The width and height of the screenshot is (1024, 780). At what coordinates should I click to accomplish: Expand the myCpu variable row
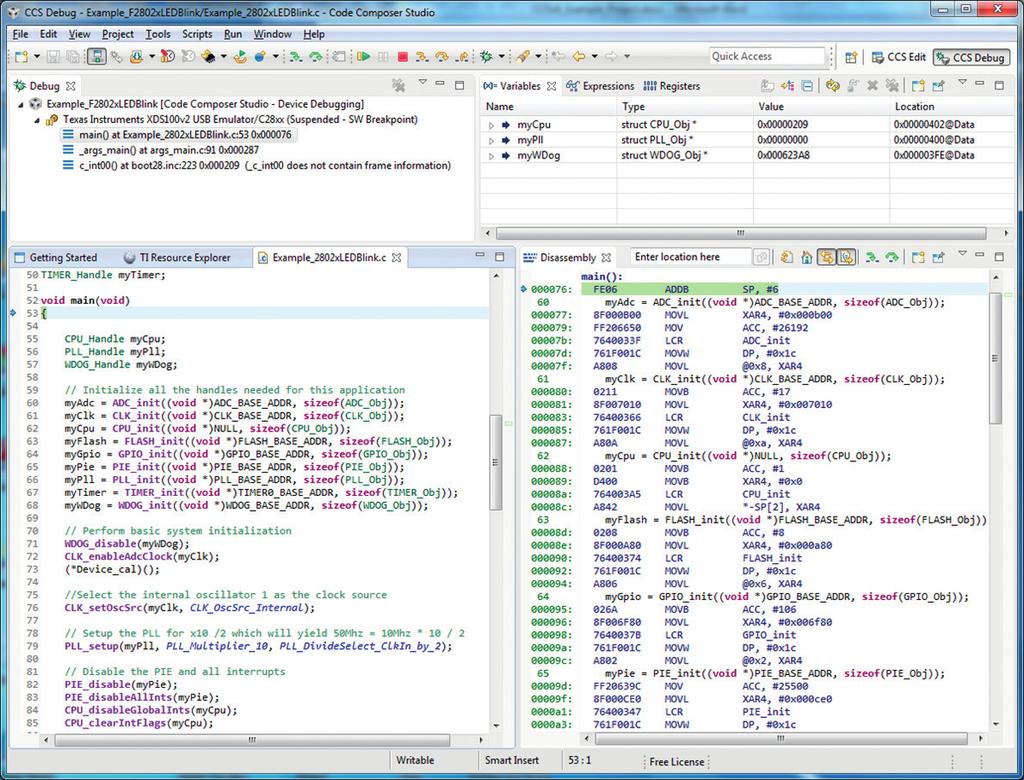click(491, 125)
